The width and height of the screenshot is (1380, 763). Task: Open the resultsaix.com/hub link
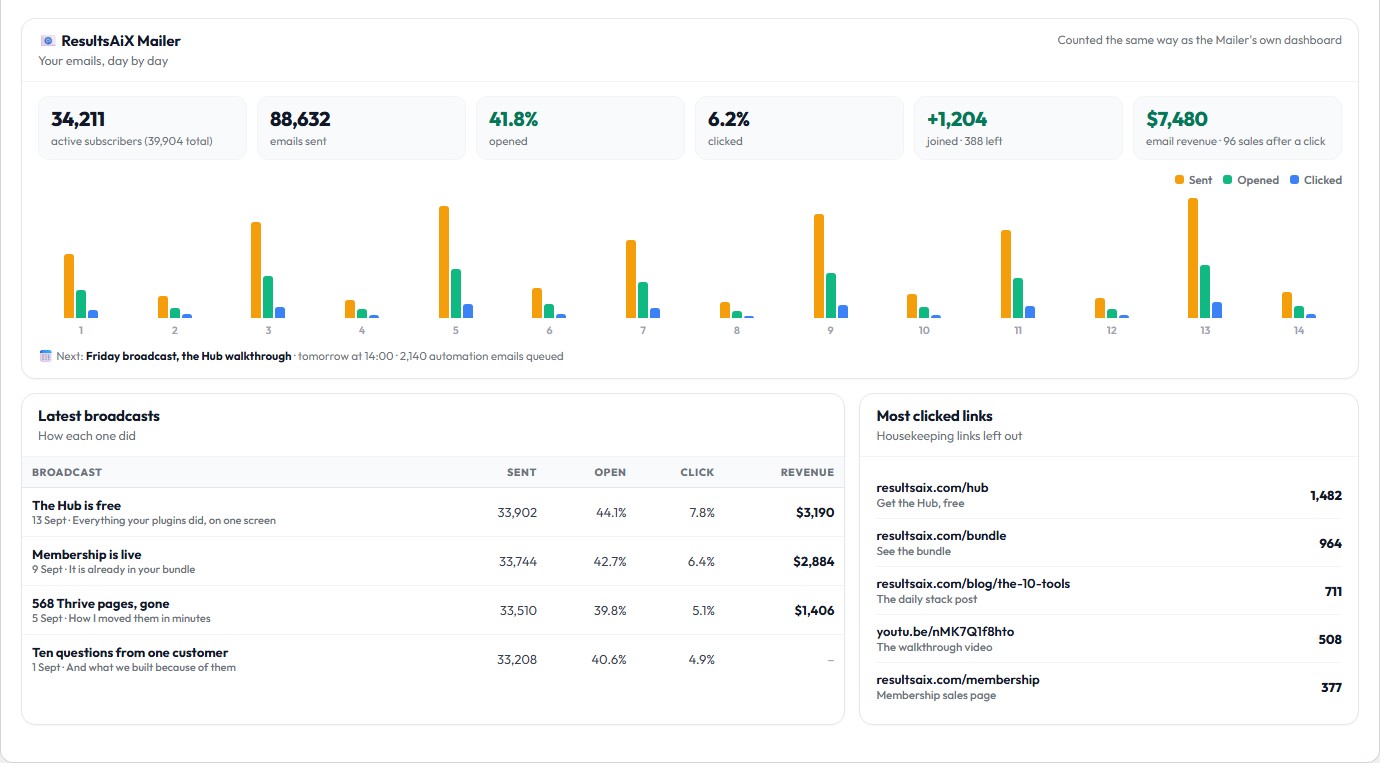[x=932, y=488]
